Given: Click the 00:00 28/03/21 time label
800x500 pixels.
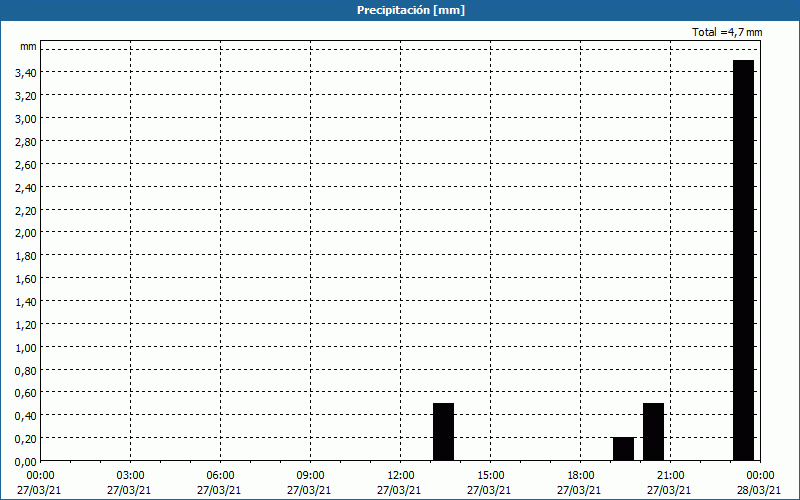Looking at the screenshot, I should [760, 483].
